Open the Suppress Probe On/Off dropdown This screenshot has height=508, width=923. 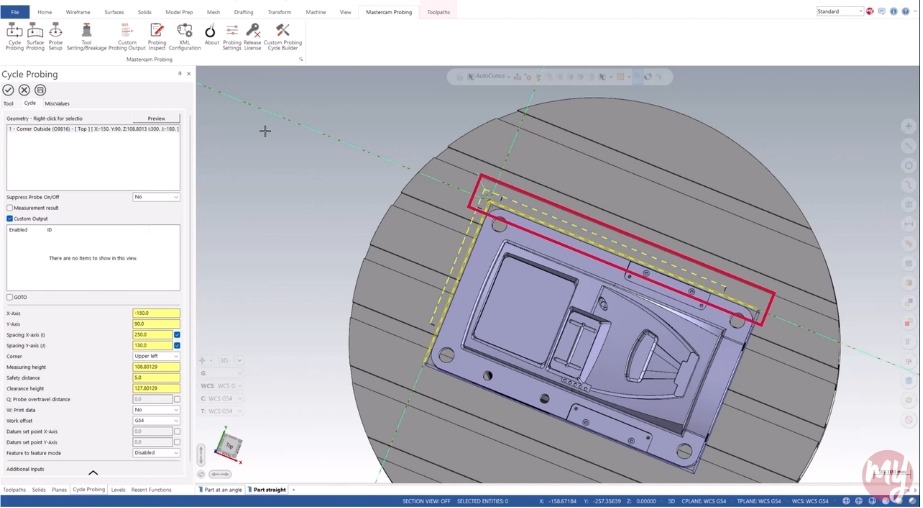pos(156,197)
